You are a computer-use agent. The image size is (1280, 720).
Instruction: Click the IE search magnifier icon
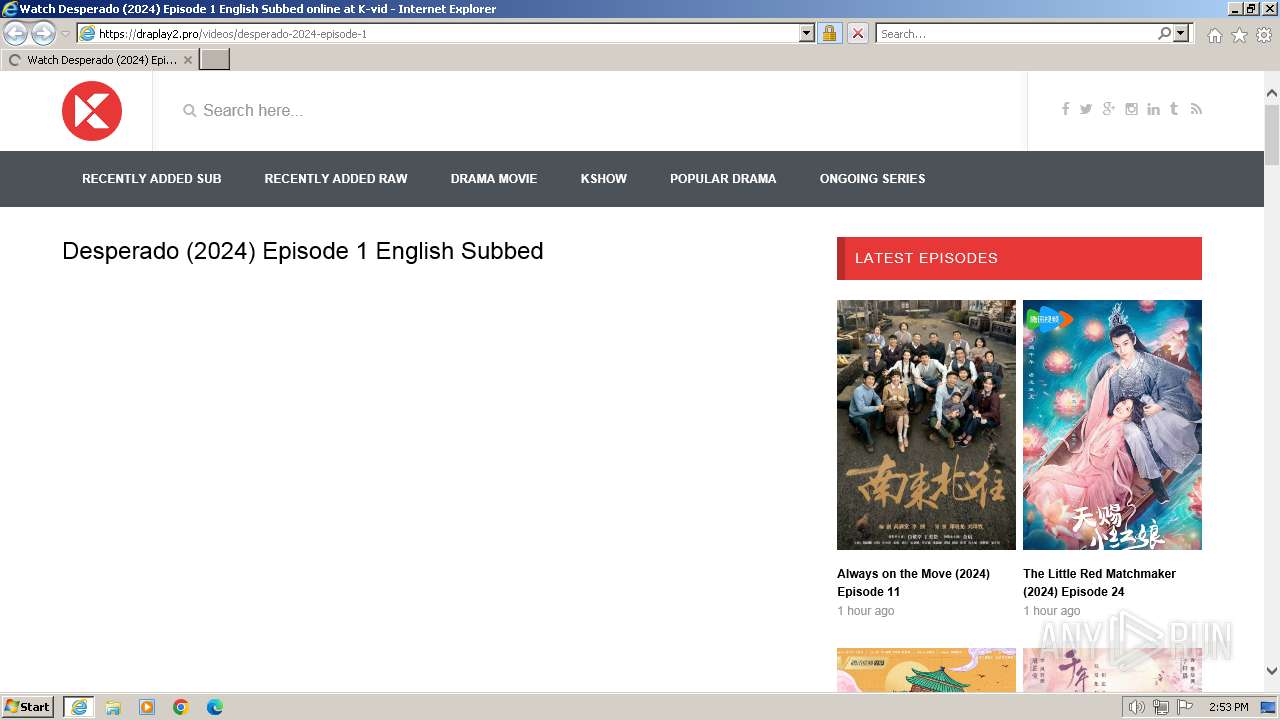click(x=1164, y=34)
